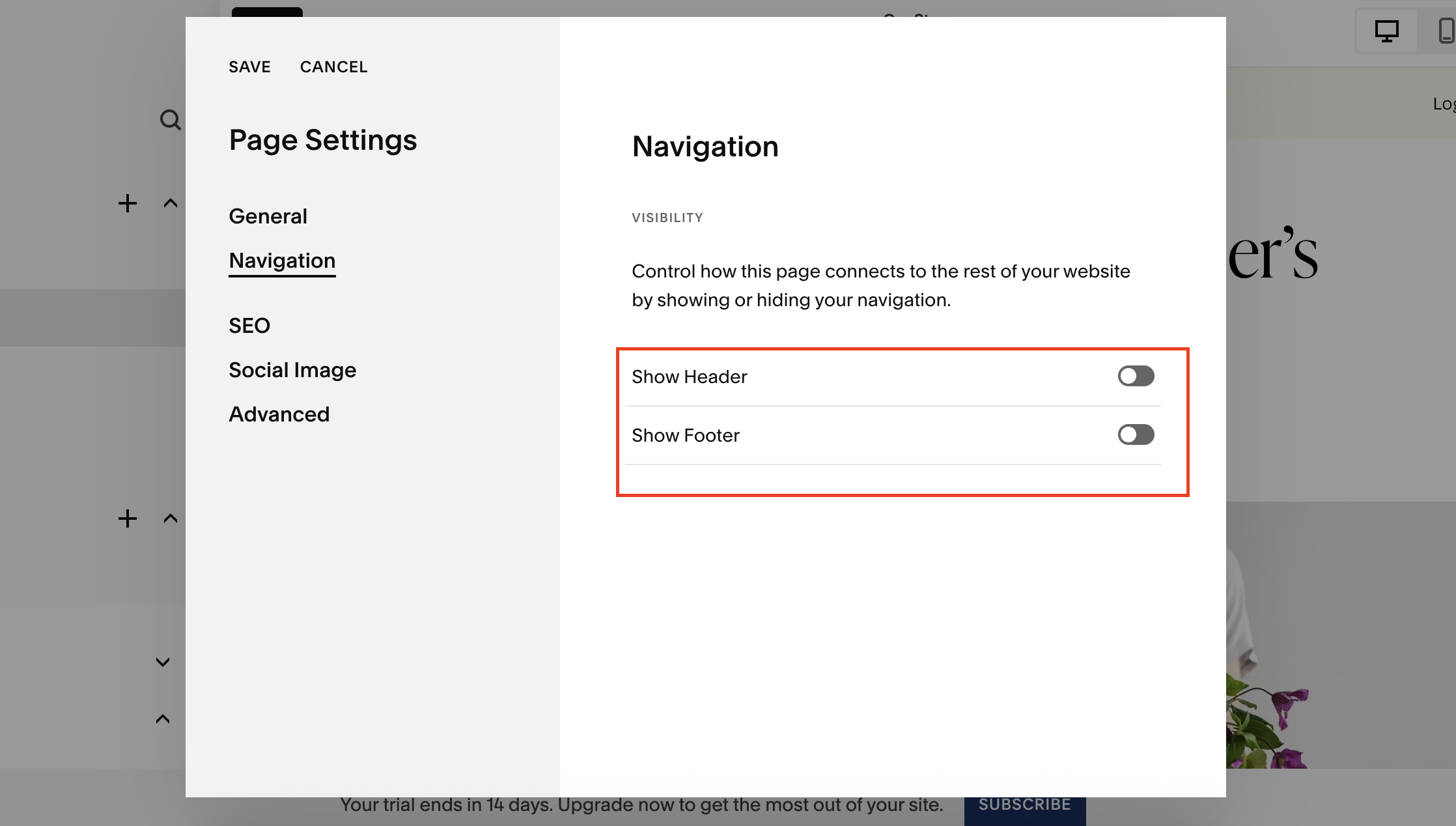Click the bottom upward chevron in sidebar

(x=163, y=719)
